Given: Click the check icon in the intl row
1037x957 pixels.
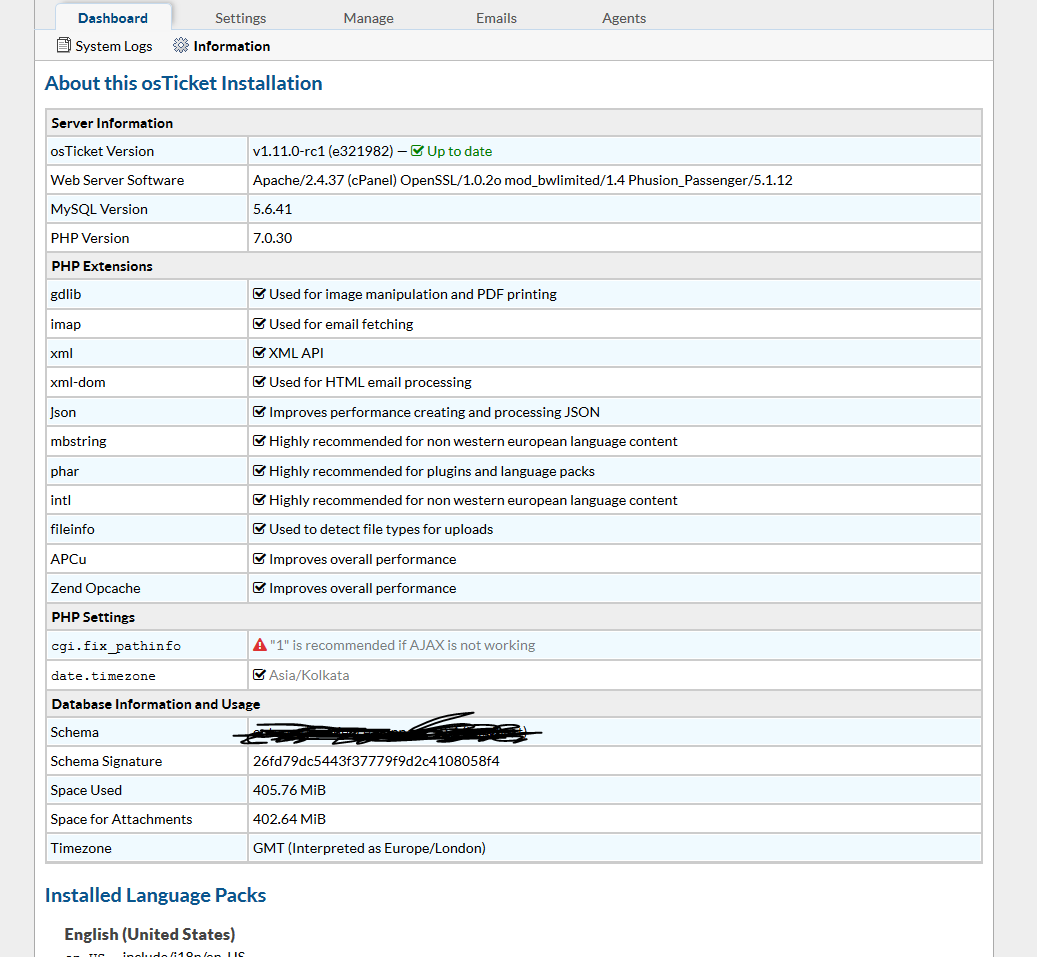Looking at the screenshot, I should click(259, 499).
